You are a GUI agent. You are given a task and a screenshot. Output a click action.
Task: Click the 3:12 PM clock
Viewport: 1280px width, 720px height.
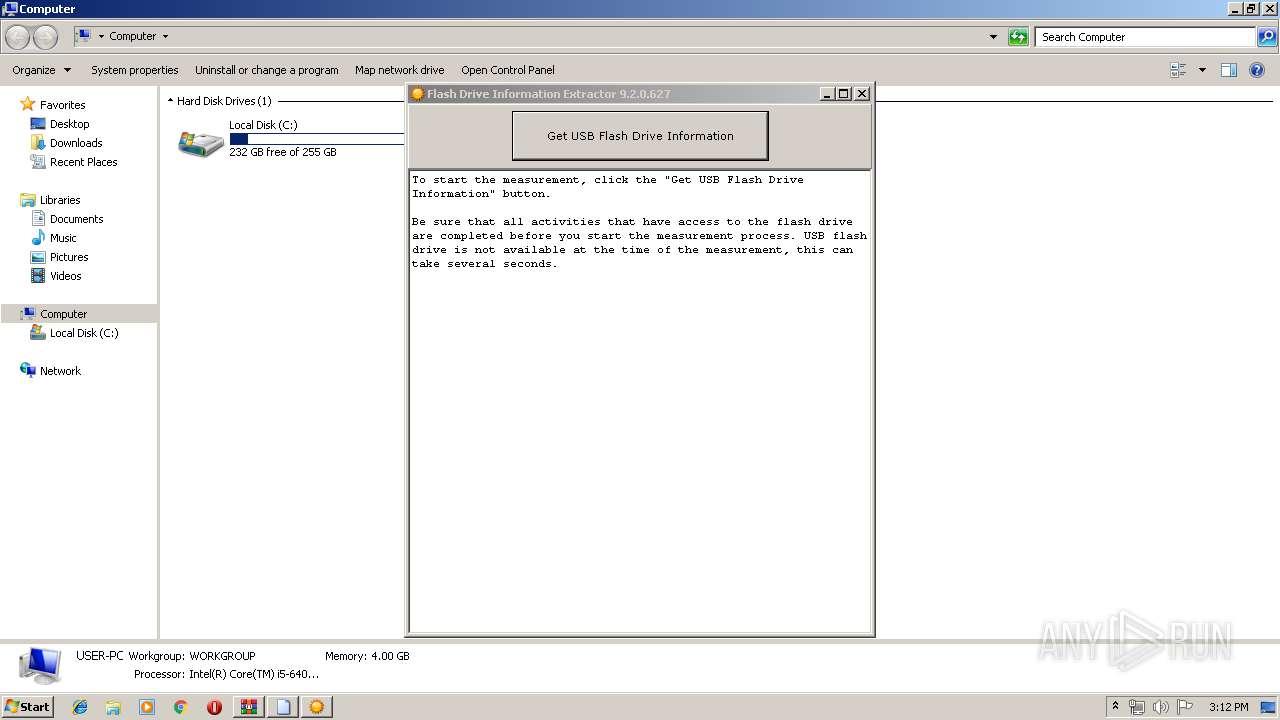[x=1228, y=707]
